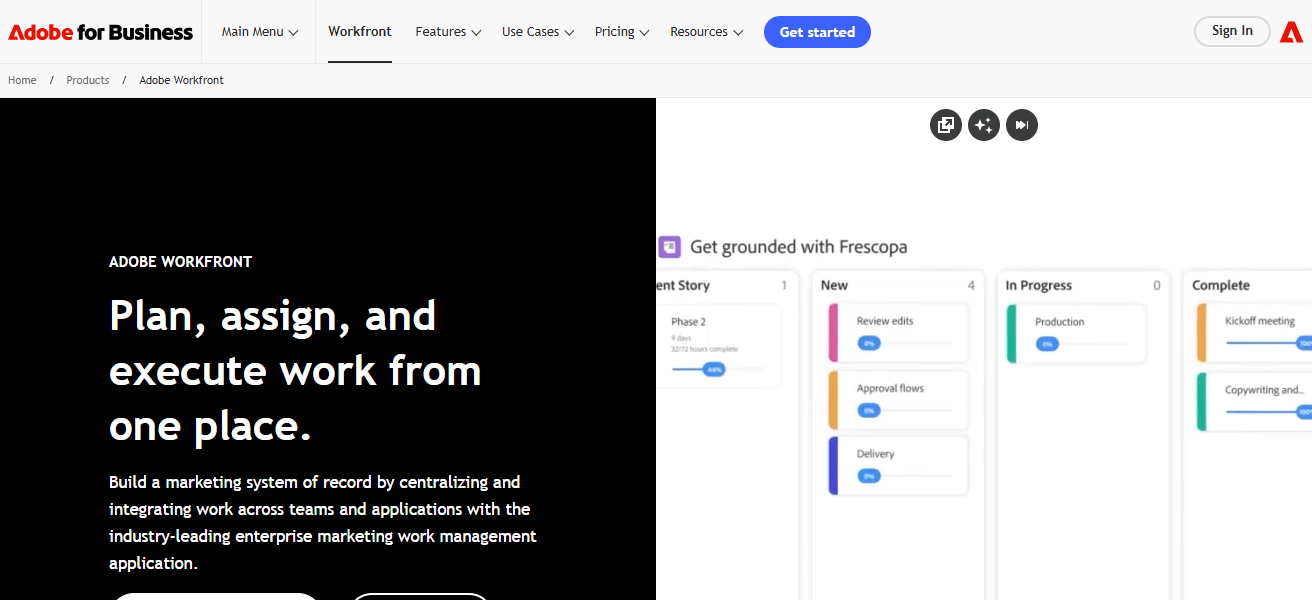This screenshot has width=1312, height=600.
Task: Expand the Use Cases dropdown
Action: 537,31
